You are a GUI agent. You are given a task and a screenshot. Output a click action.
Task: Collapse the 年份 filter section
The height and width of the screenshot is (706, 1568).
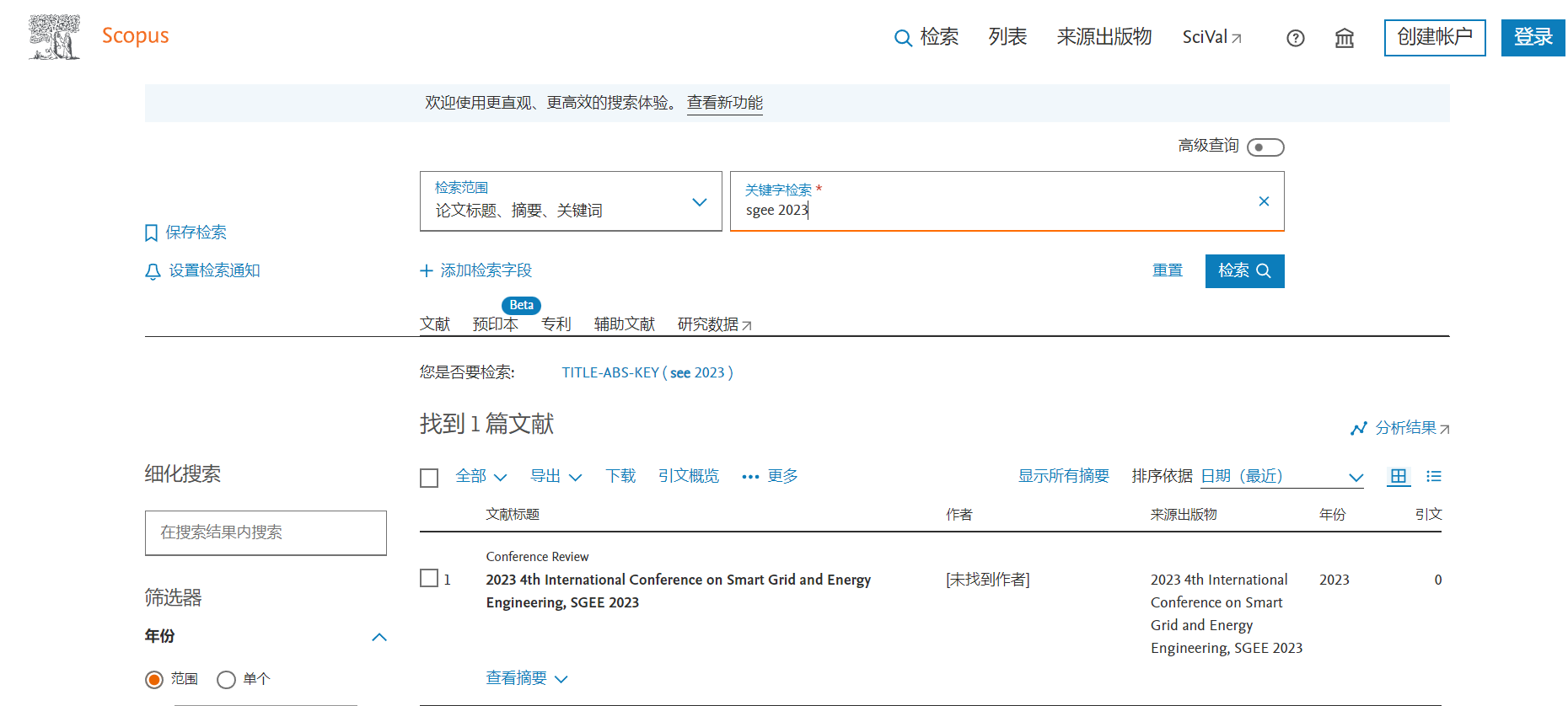pyautogui.click(x=379, y=637)
